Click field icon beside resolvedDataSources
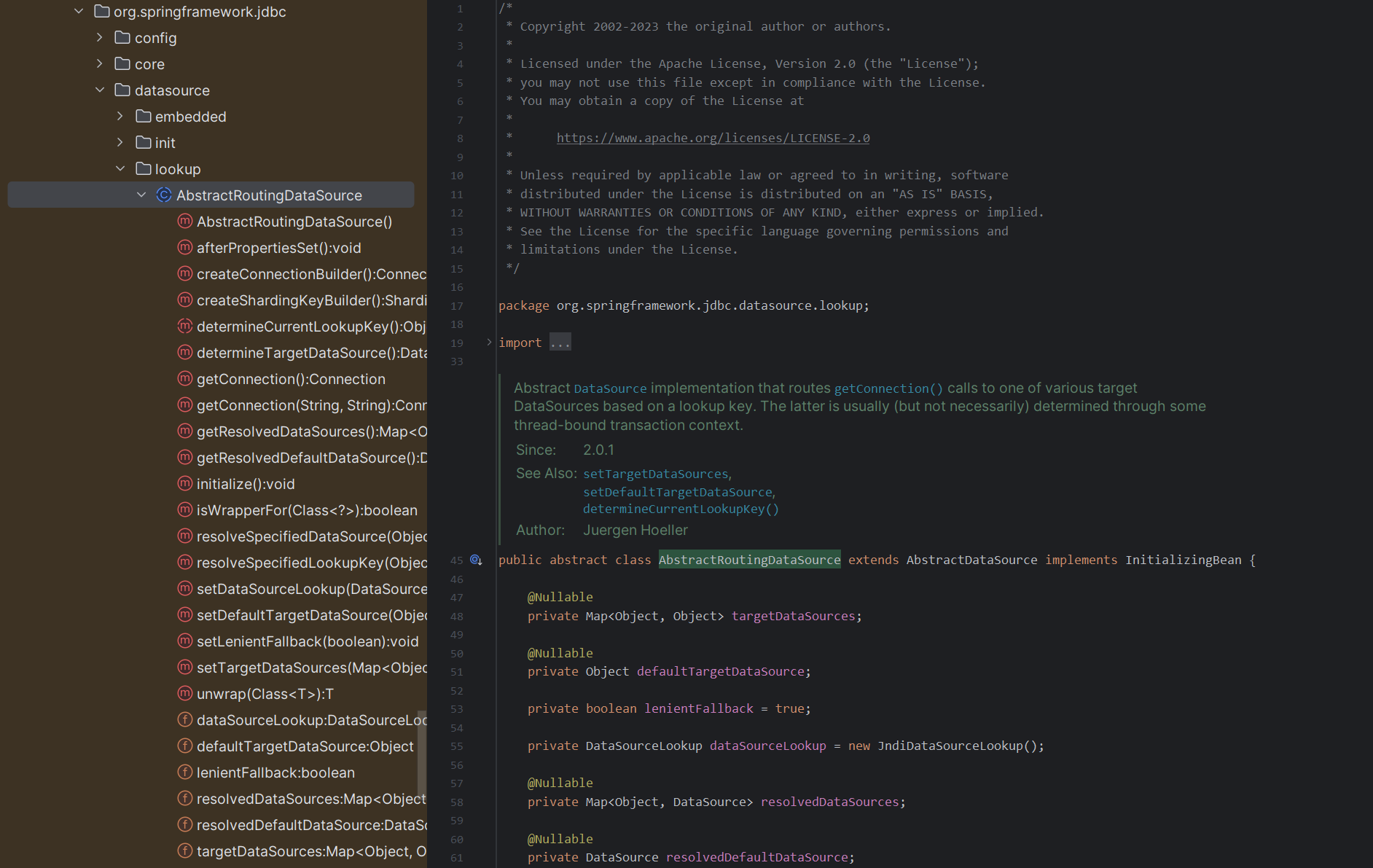Image resolution: width=1373 pixels, height=868 pixels. [185, 798]
